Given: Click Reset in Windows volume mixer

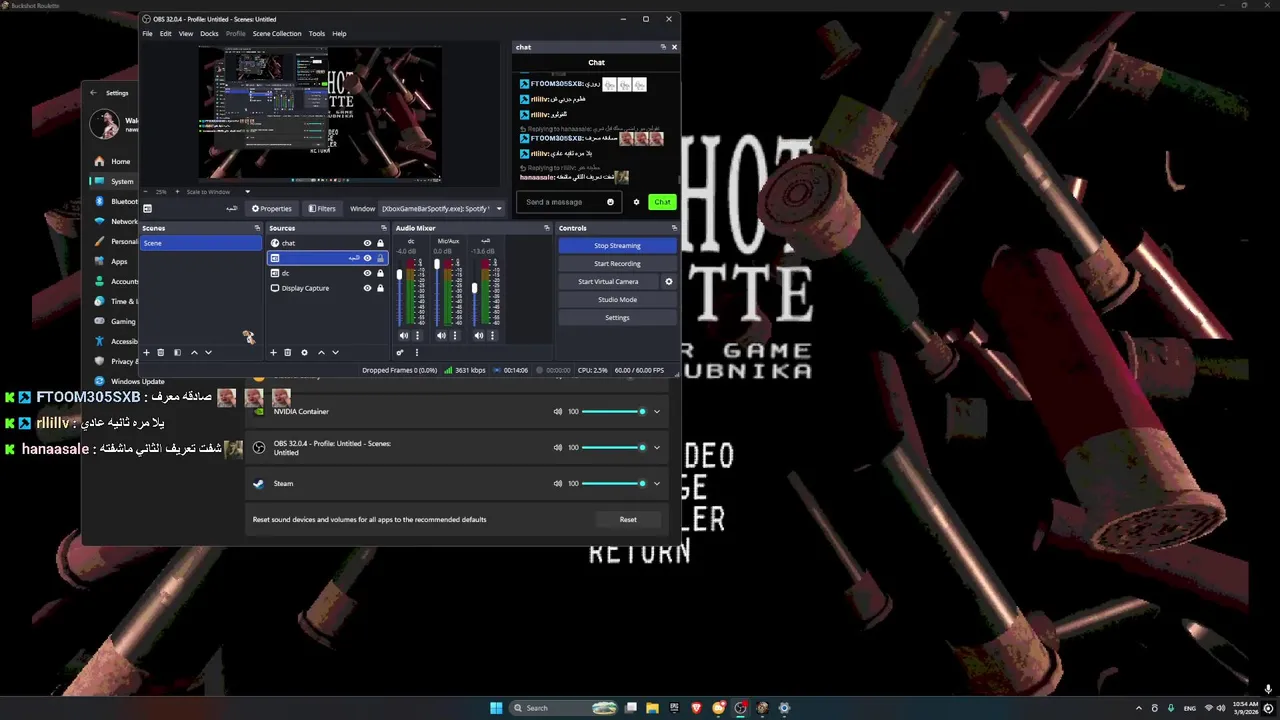Looking at the screenshot, I should point(628,519).
